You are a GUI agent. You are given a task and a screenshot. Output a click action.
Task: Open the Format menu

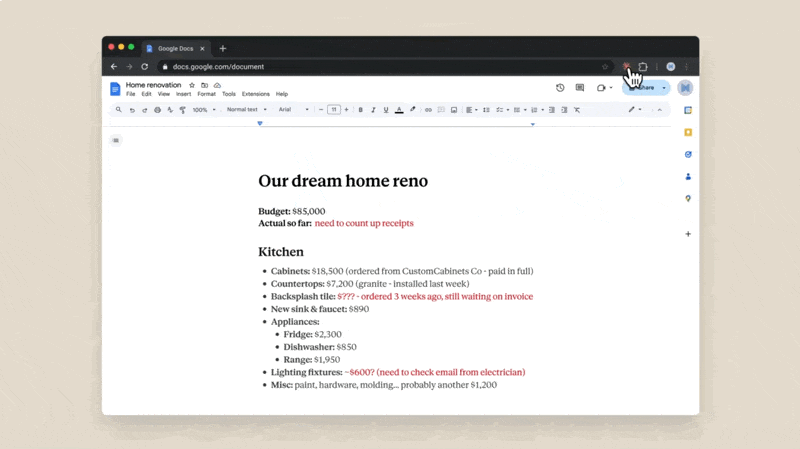[x=207, y=94]
